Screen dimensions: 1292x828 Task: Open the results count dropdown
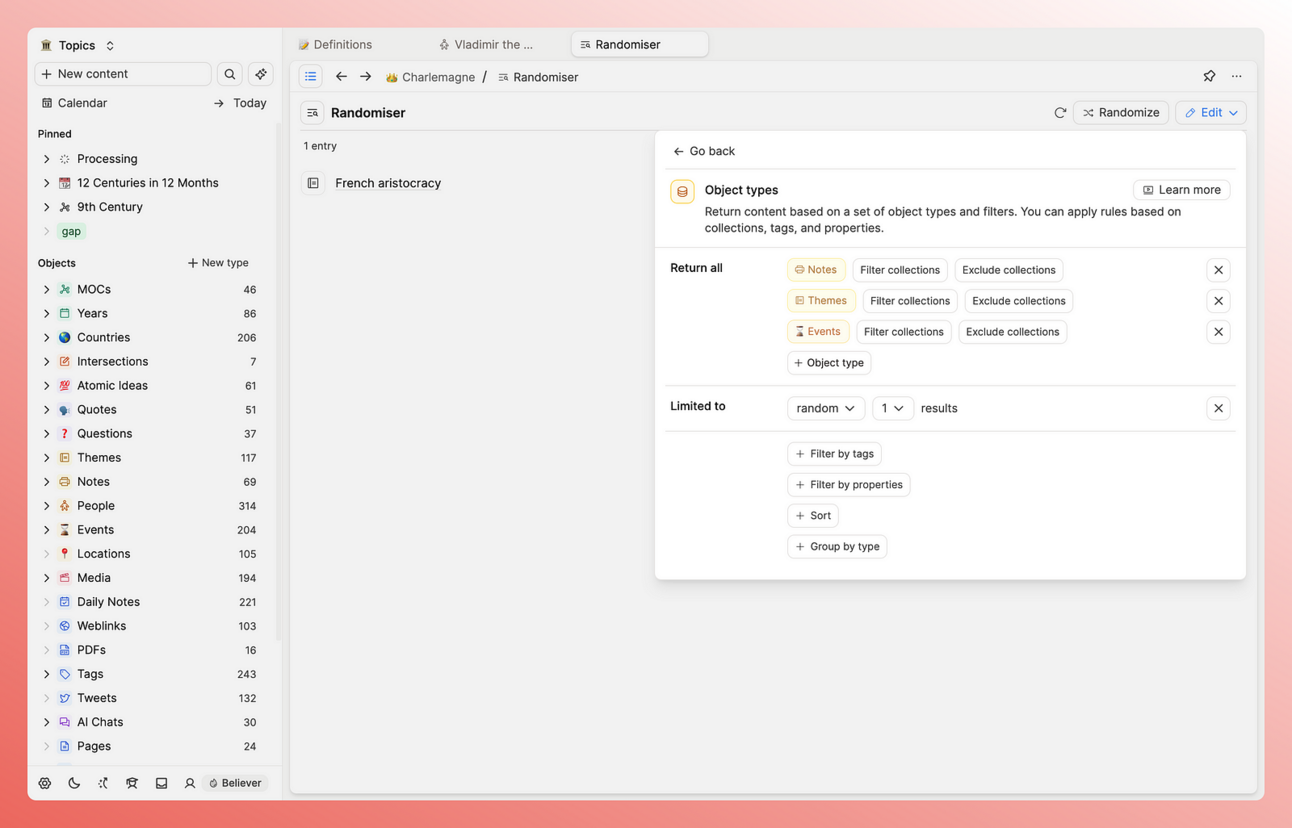click(892, 408)
